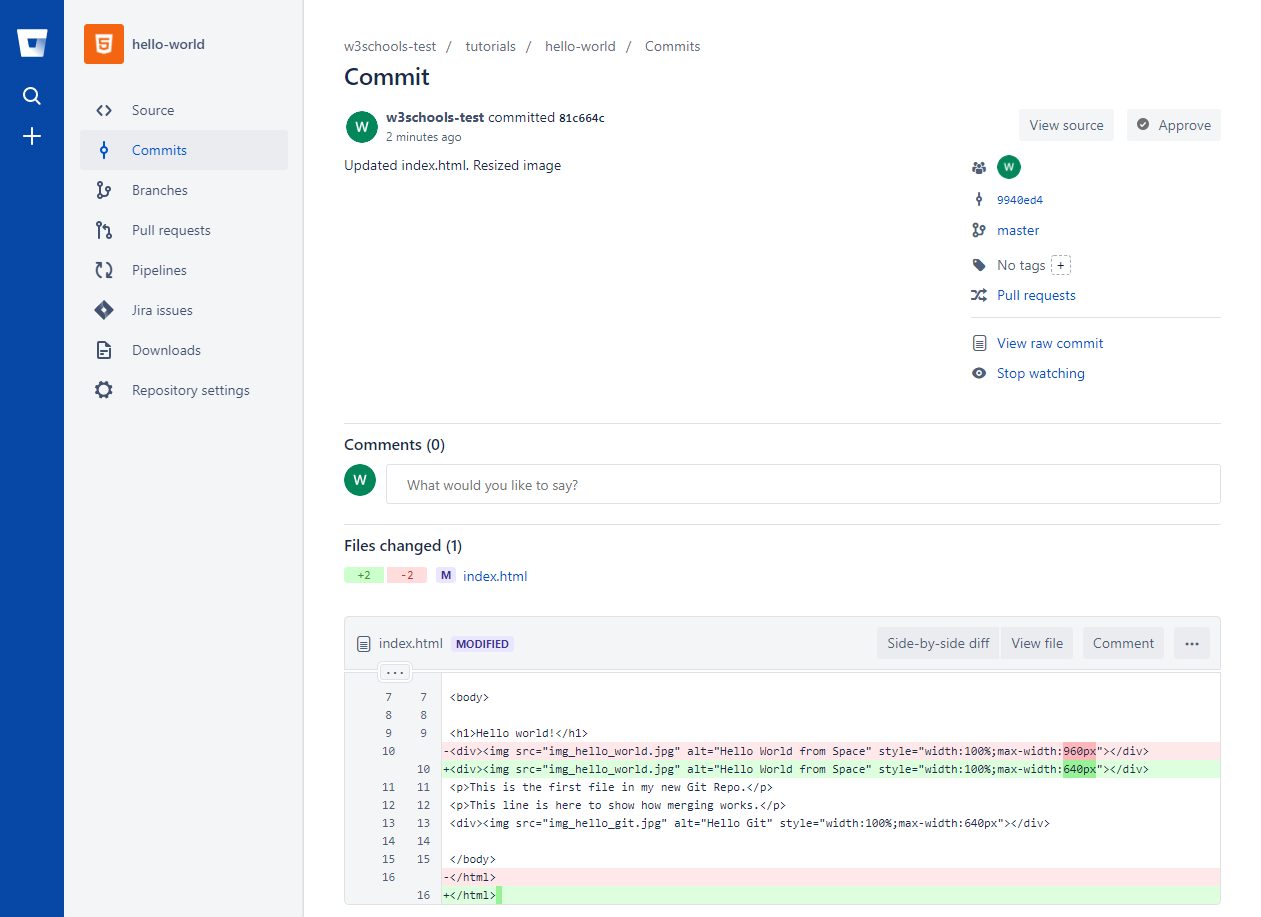Toggle Stop watching for this commit
Viewport: 1261px width, 917px height.
pyautogui.click(x=1040, y=373)
